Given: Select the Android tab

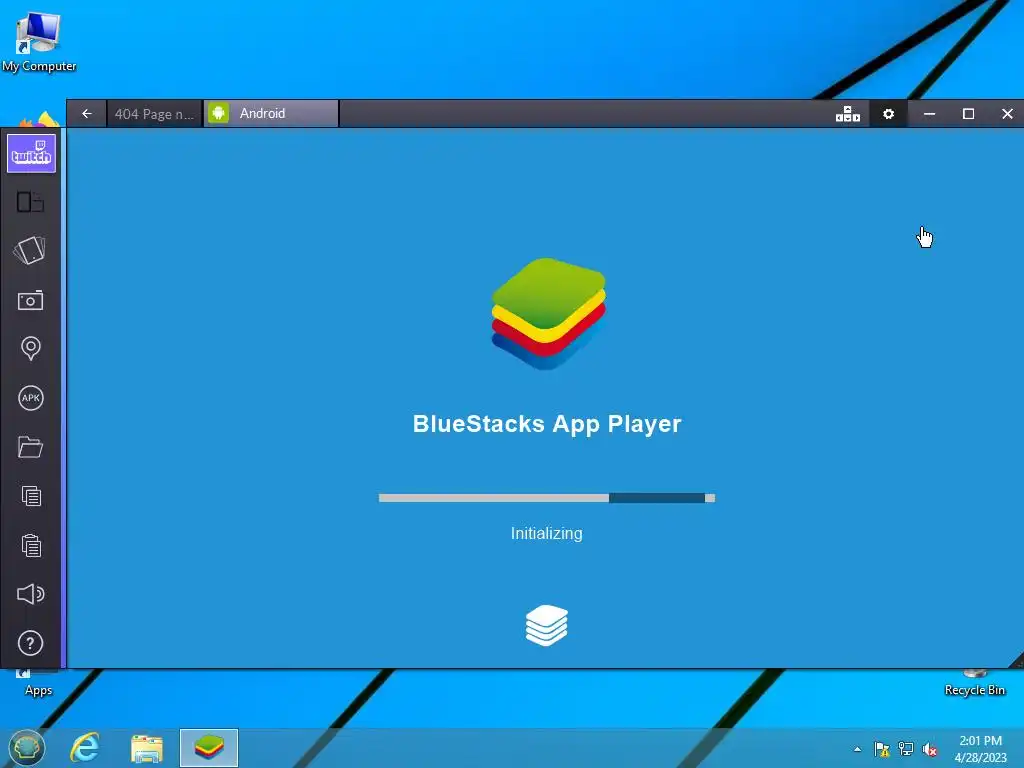Looking at the screenshot, I should [271, 114].
